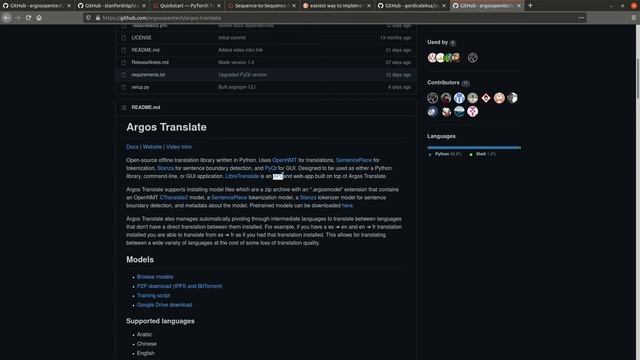This screenshot has height=360, width=640.
Task: Go back with the browser back arrow
Action: pyautogui.click(x=7, y=18)
